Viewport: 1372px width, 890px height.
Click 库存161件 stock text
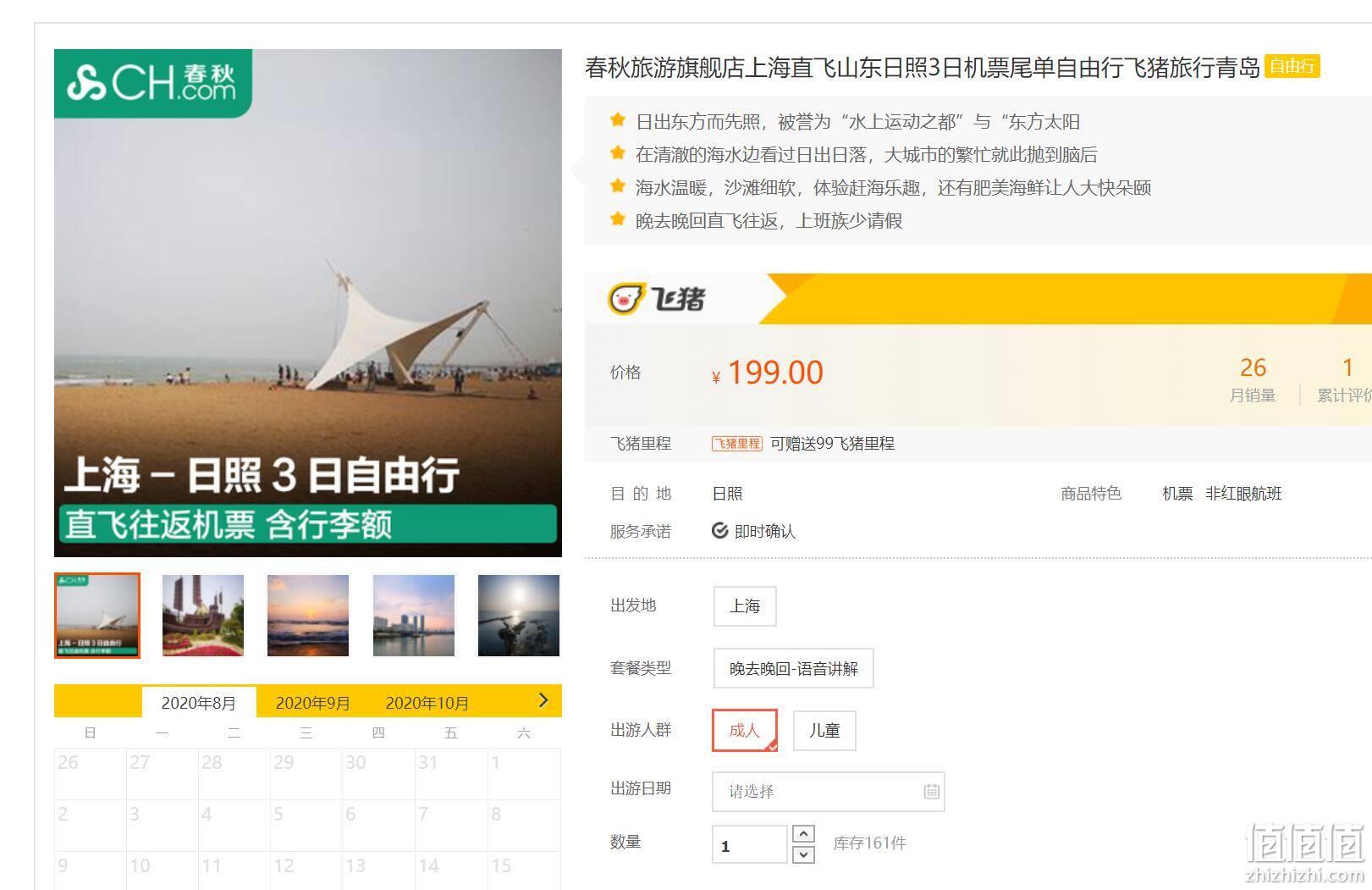(869, 843)
